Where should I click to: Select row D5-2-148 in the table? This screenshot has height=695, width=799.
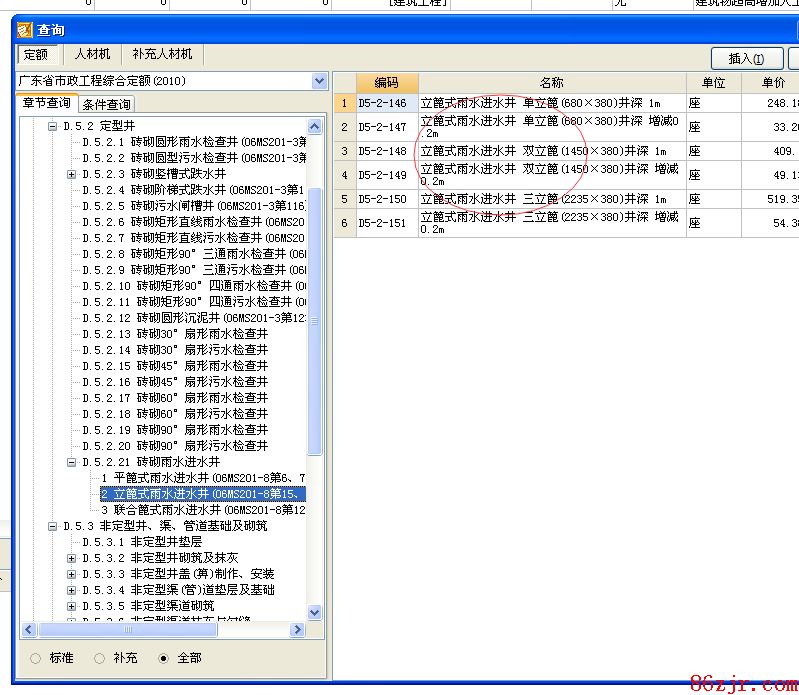click(383, 151)
